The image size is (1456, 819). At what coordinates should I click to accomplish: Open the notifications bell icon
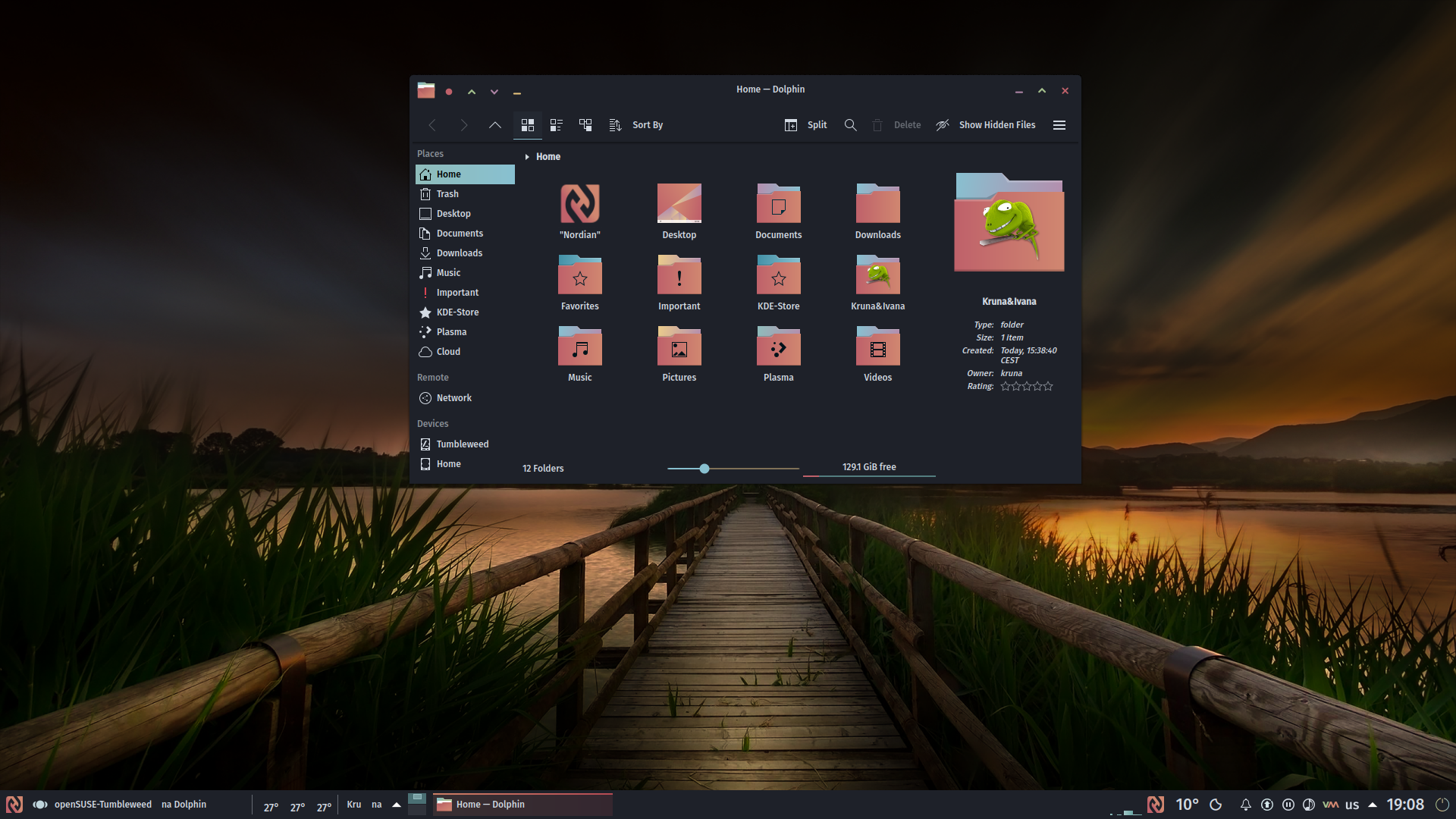click(1245, 805)
